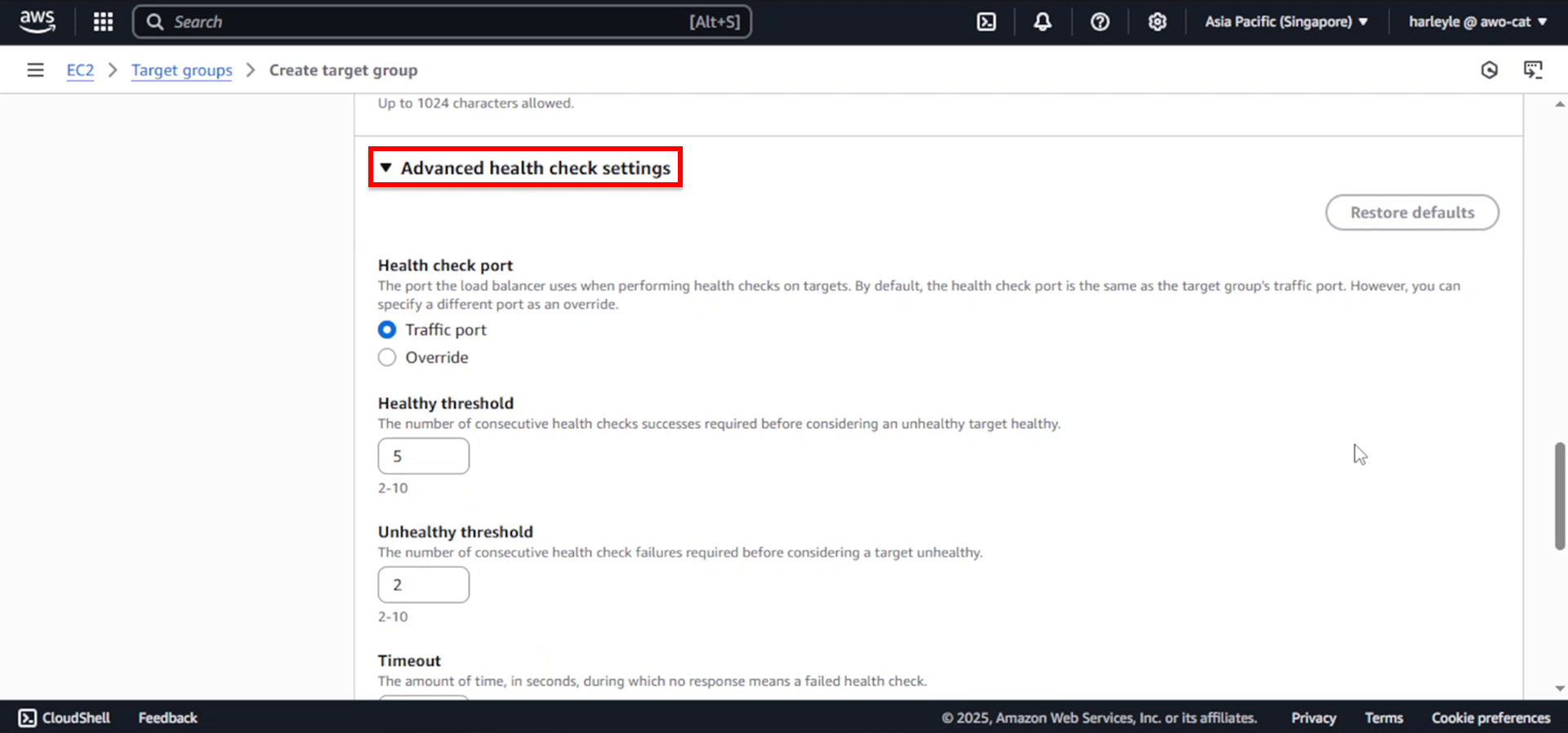The height and width of the screenshot is (733, 1568).
Task: Toggle the side navigation hamburger menu
Action: 35,70
